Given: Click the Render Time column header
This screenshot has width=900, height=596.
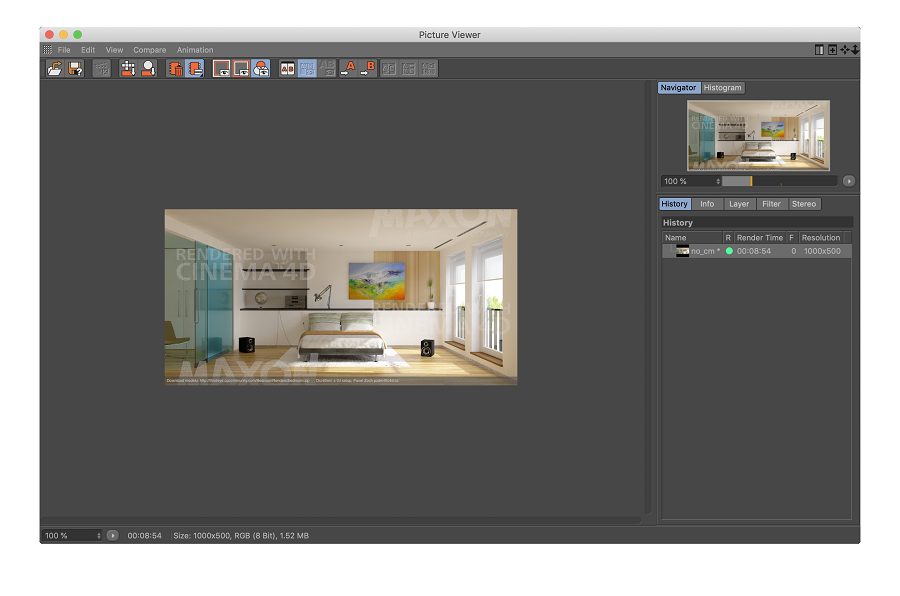Looking at the screenshot, I should [x=760, y=238].
